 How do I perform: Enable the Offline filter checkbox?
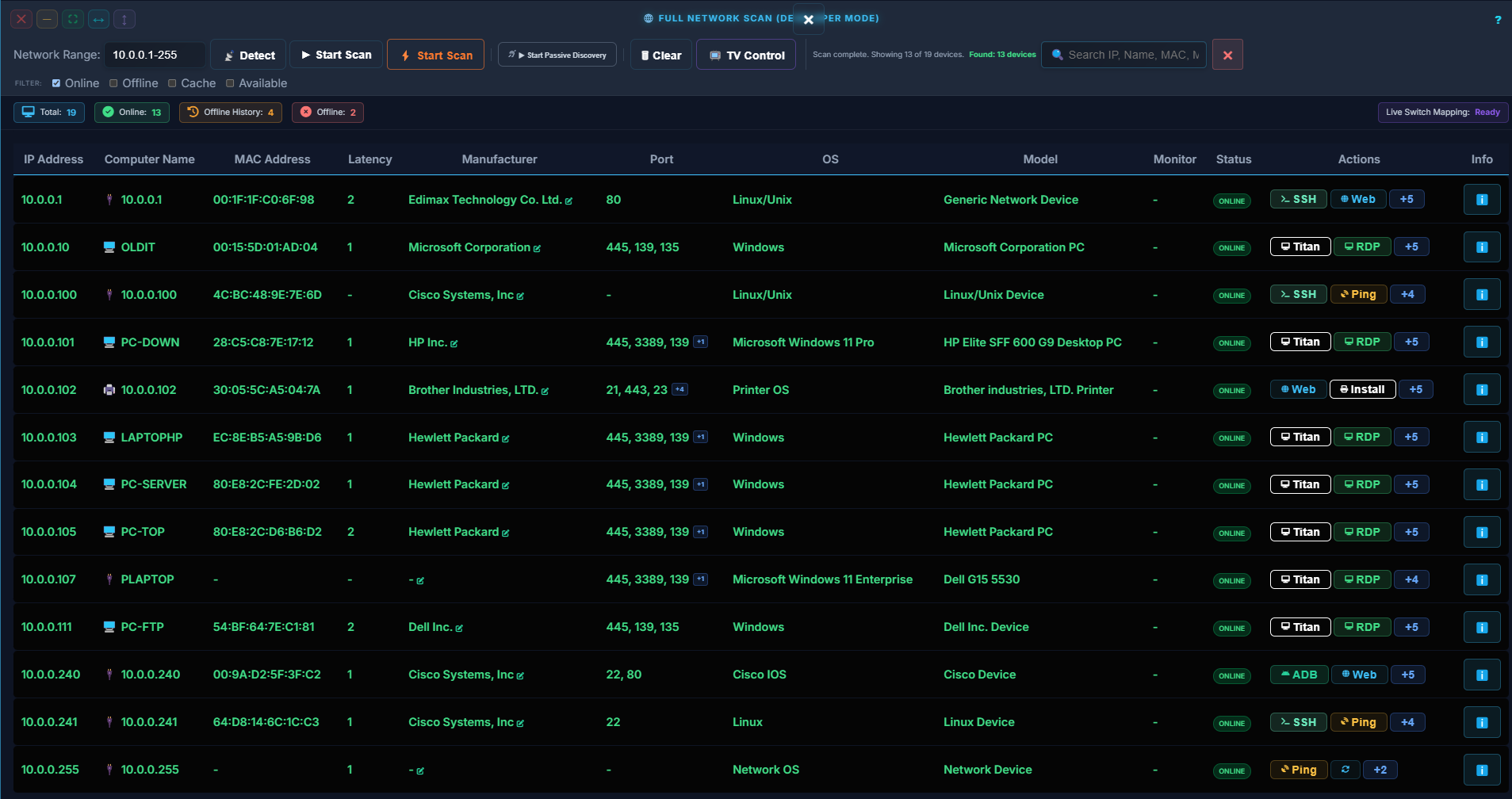tap(113, 83)
